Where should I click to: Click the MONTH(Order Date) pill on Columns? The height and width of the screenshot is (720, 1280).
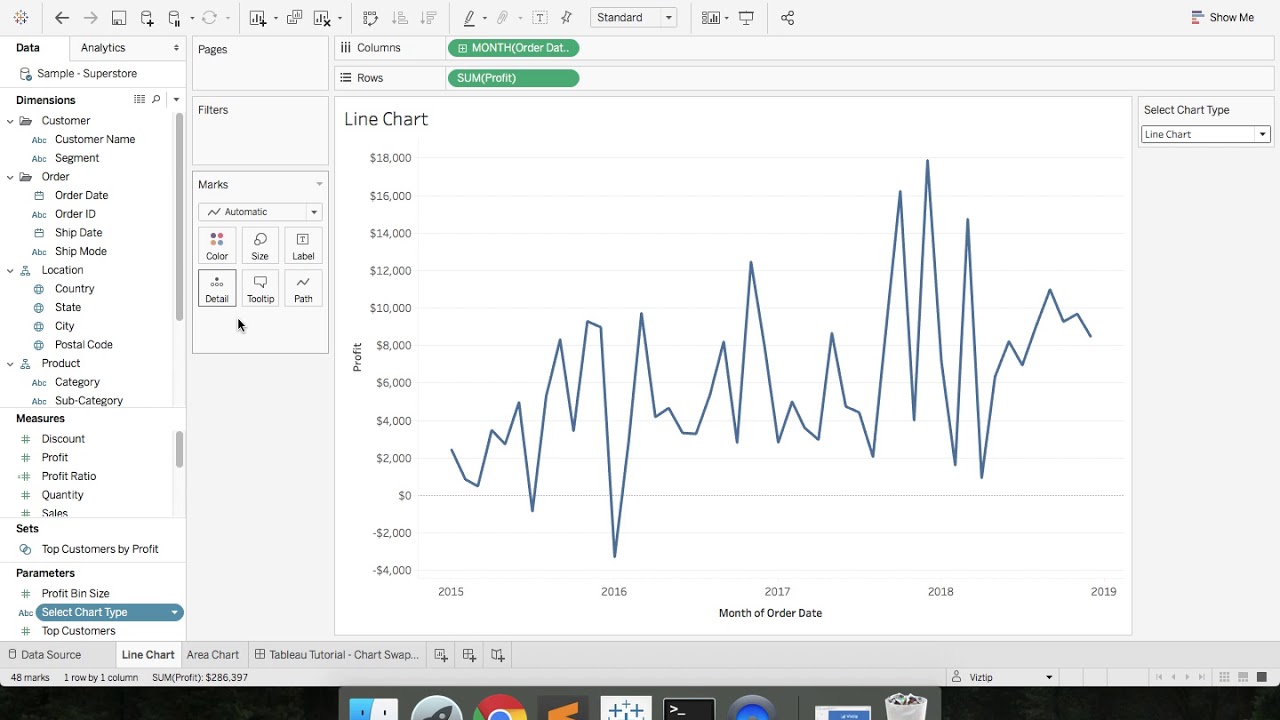click(513, 48)
